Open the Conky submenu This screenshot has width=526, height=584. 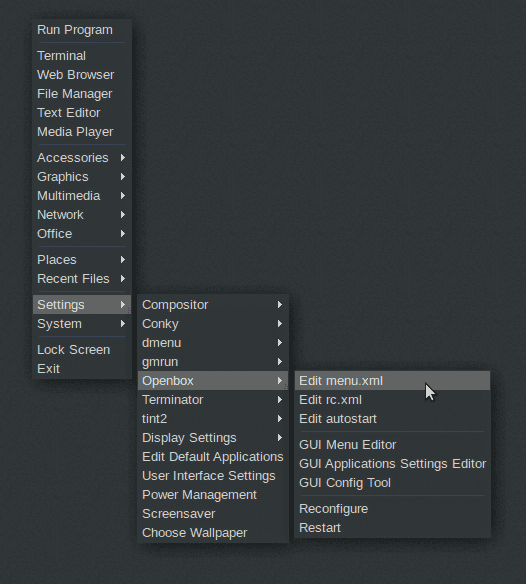point(213,324)
